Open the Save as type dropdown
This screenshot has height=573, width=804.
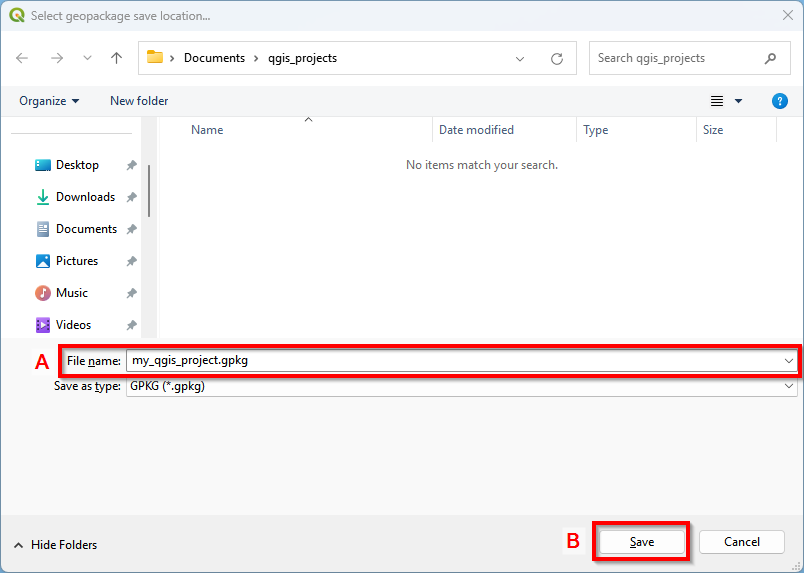coord(789,387)
